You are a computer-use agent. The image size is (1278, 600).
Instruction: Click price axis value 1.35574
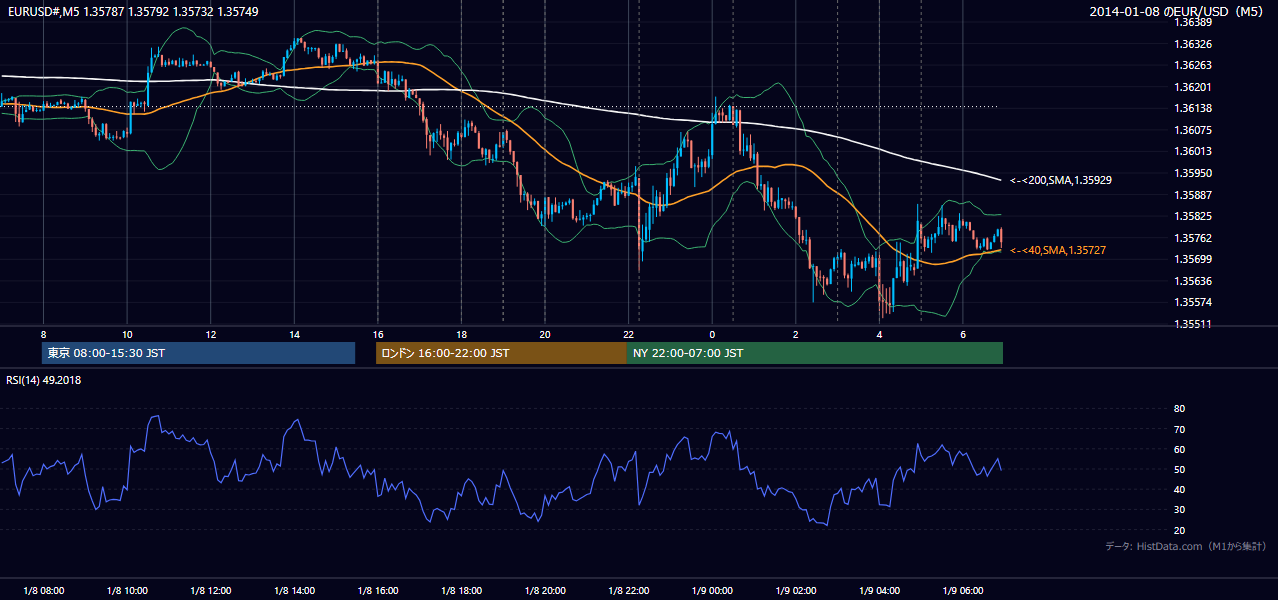pos(1193,302)
